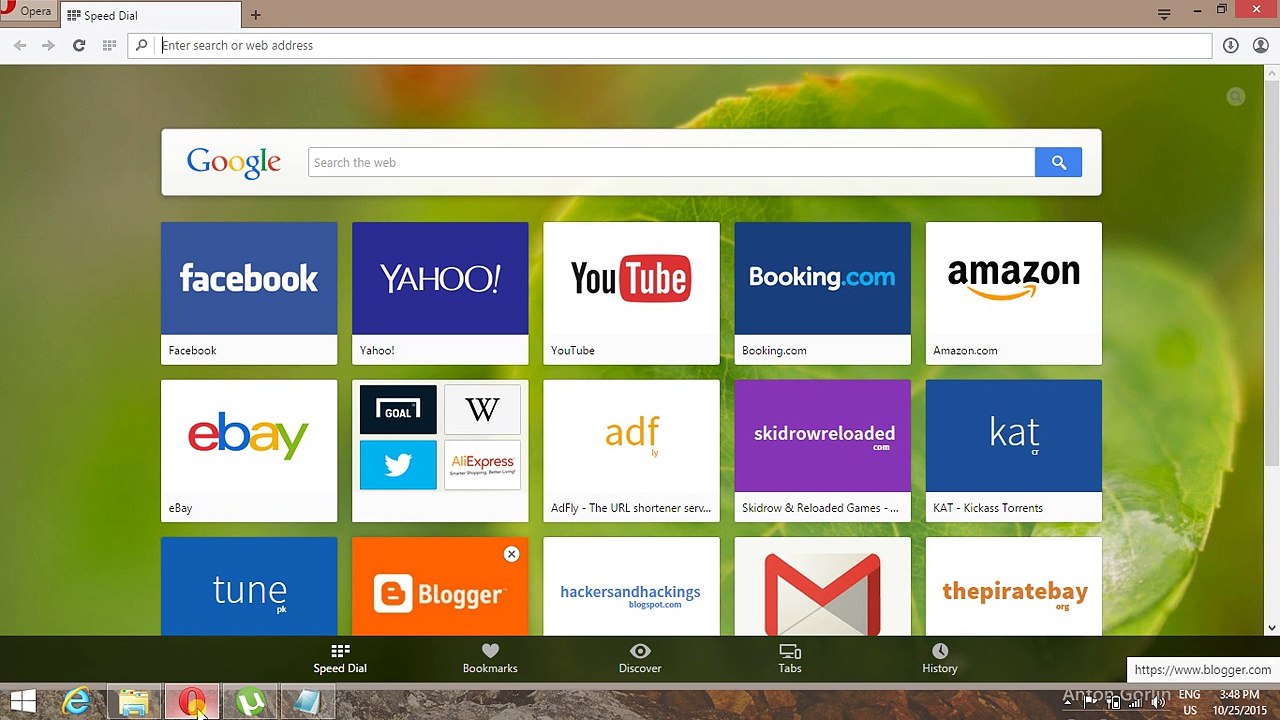
Task: Open the thepiratebay tile
Action: pyautogui.click(x=1013, y=587)
